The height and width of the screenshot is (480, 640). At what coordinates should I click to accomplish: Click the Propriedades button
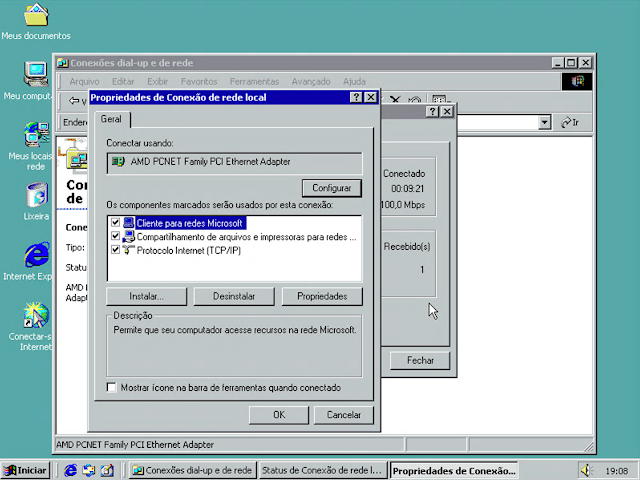pos(322,296)
